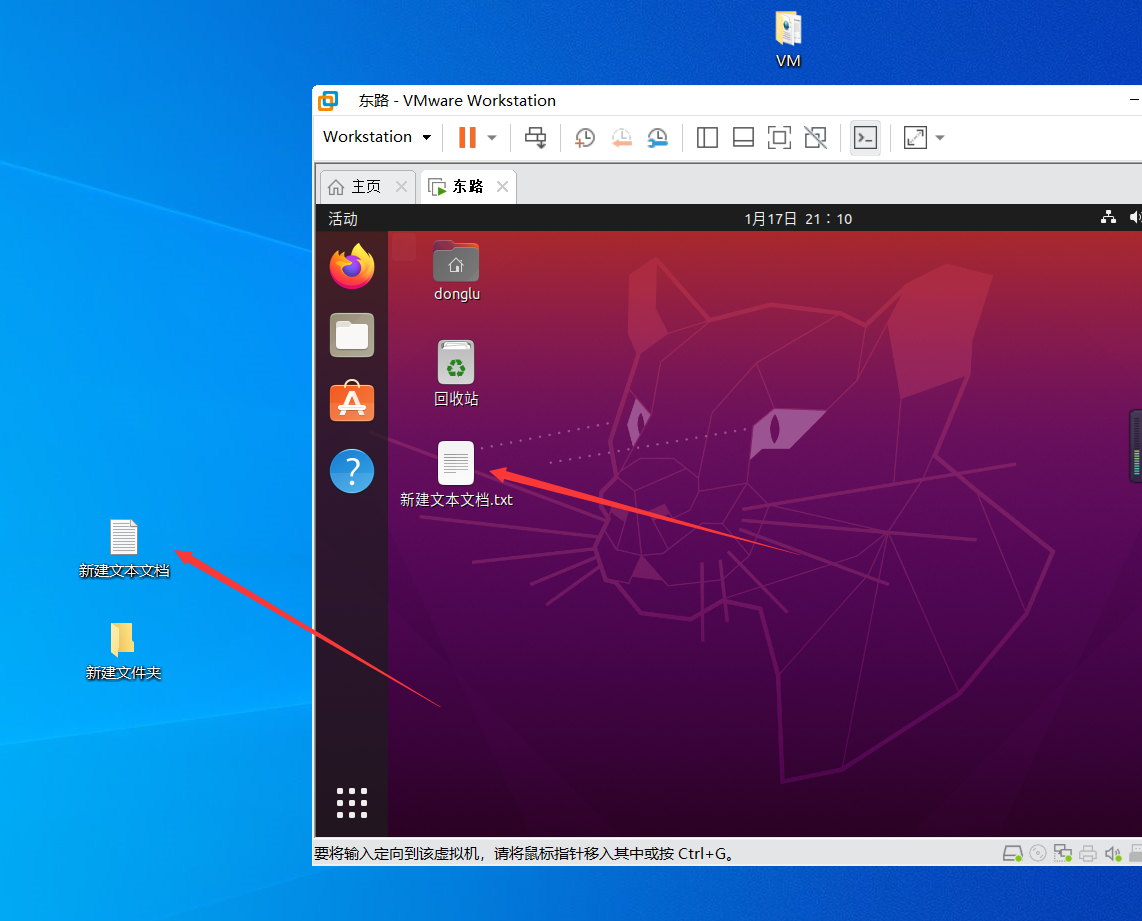This screenshot has height=921, width=1142.
Task: Open Firefox from the Ubuntu dock
Action: point(352,267)
